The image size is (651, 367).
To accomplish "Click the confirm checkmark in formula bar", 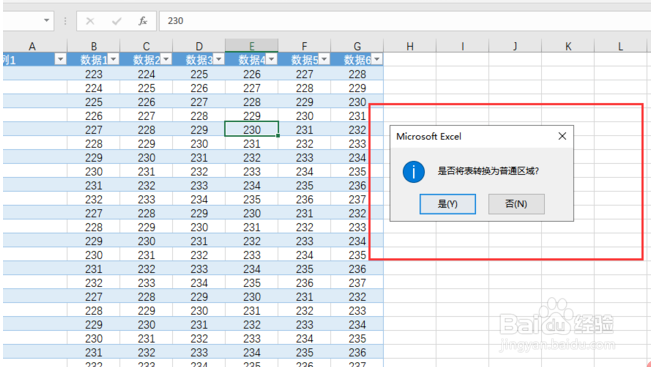I will [117, 21].
